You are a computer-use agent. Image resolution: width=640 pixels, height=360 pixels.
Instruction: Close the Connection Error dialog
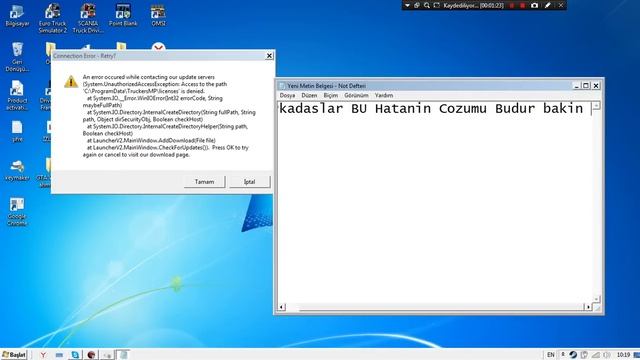point(269,56)
